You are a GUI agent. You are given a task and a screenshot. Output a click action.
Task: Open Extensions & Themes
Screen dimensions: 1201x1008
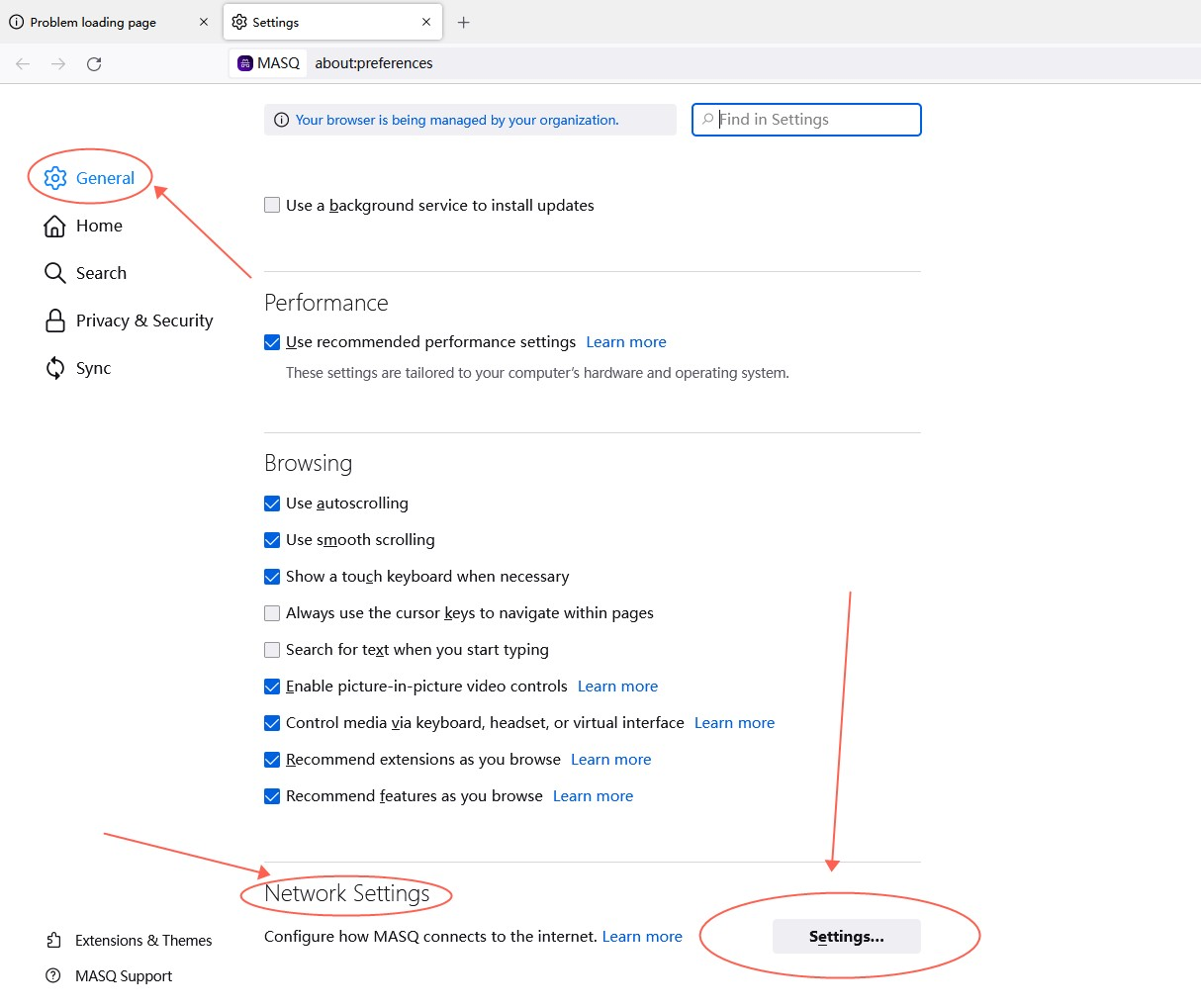[x=129, y=940]
